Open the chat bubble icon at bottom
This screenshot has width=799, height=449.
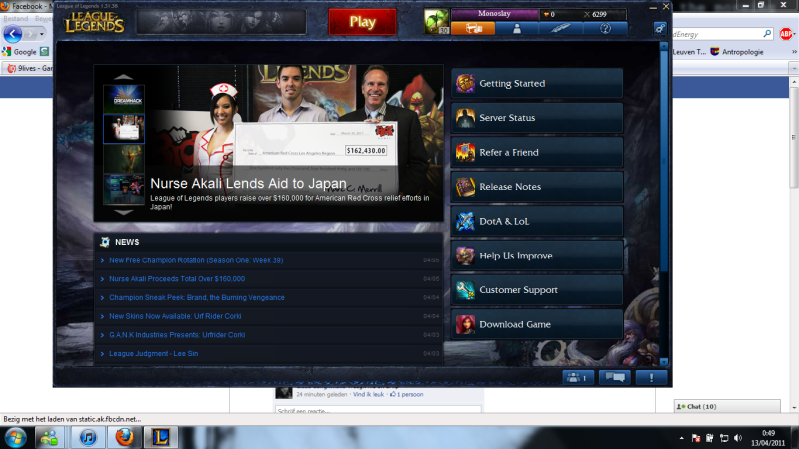point(614,377)
